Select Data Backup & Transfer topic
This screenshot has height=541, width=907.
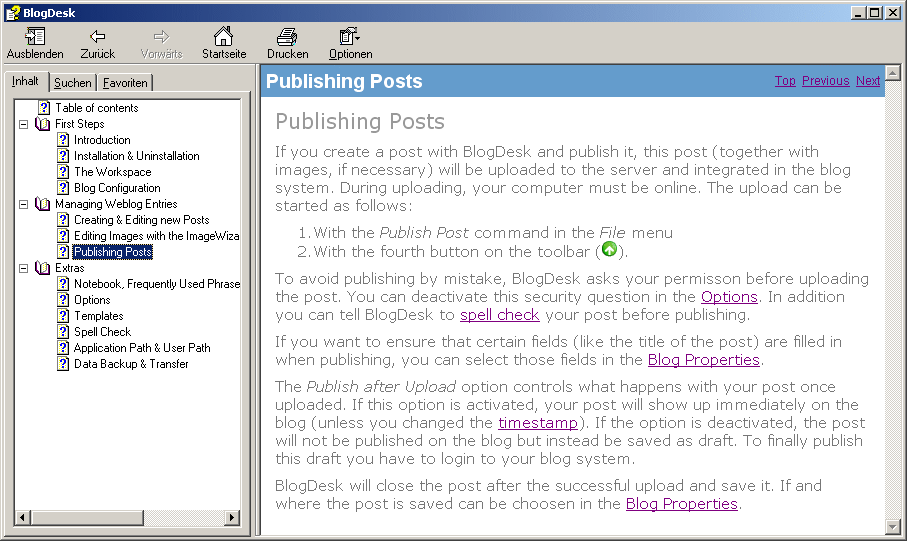(131, 364)
